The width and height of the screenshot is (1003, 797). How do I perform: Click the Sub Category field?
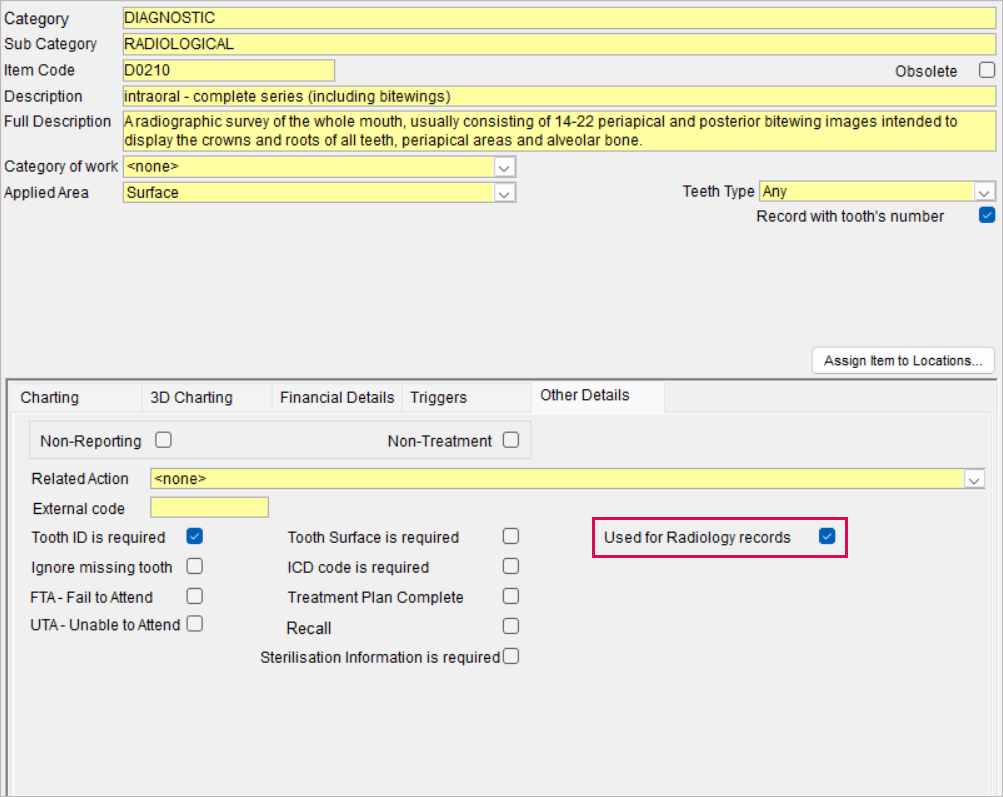click(559, 43)
